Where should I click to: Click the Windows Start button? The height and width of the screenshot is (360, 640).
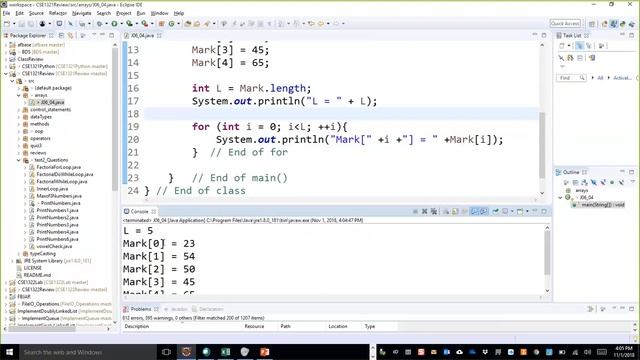[x=9, y=352]
